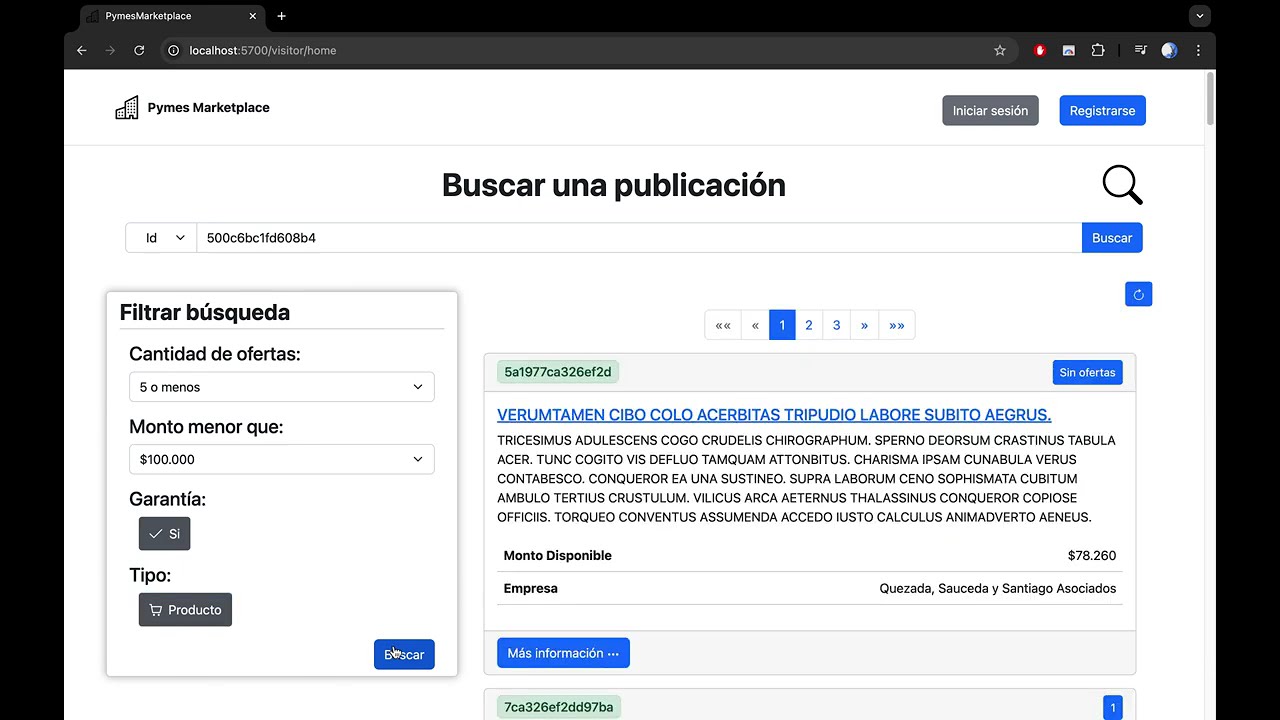Open the media control icon in toolbar
Screen dimensions: 1280x720
tap(1140, 50)
